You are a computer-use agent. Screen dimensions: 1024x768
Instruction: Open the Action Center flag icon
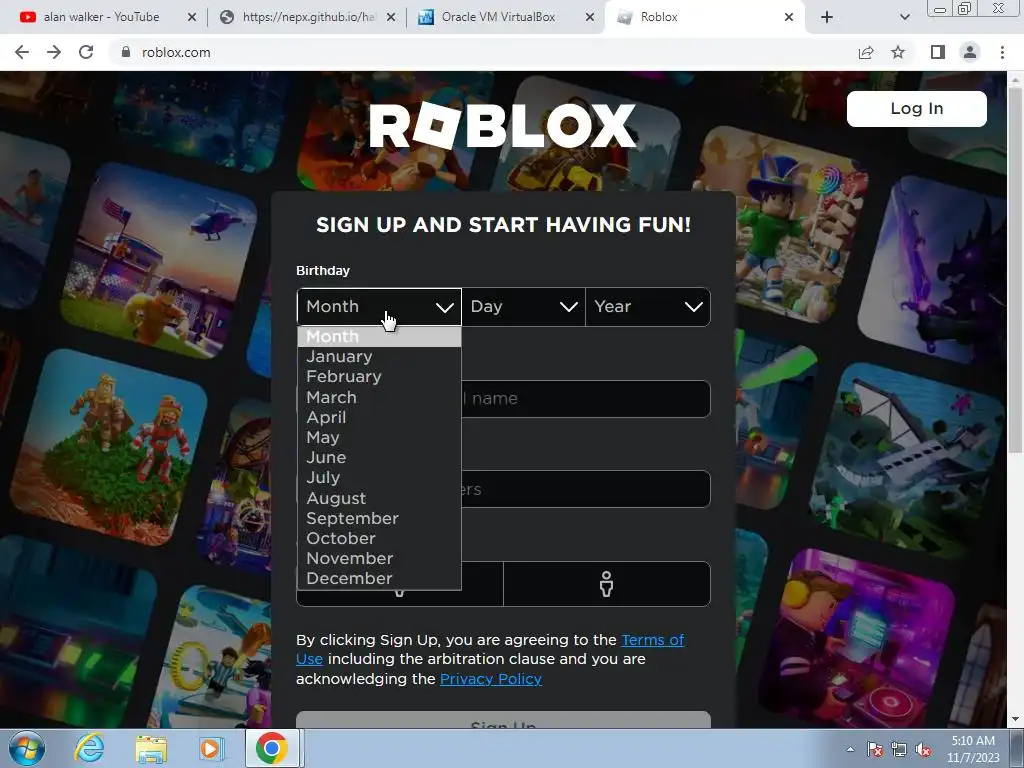point(875,749)
